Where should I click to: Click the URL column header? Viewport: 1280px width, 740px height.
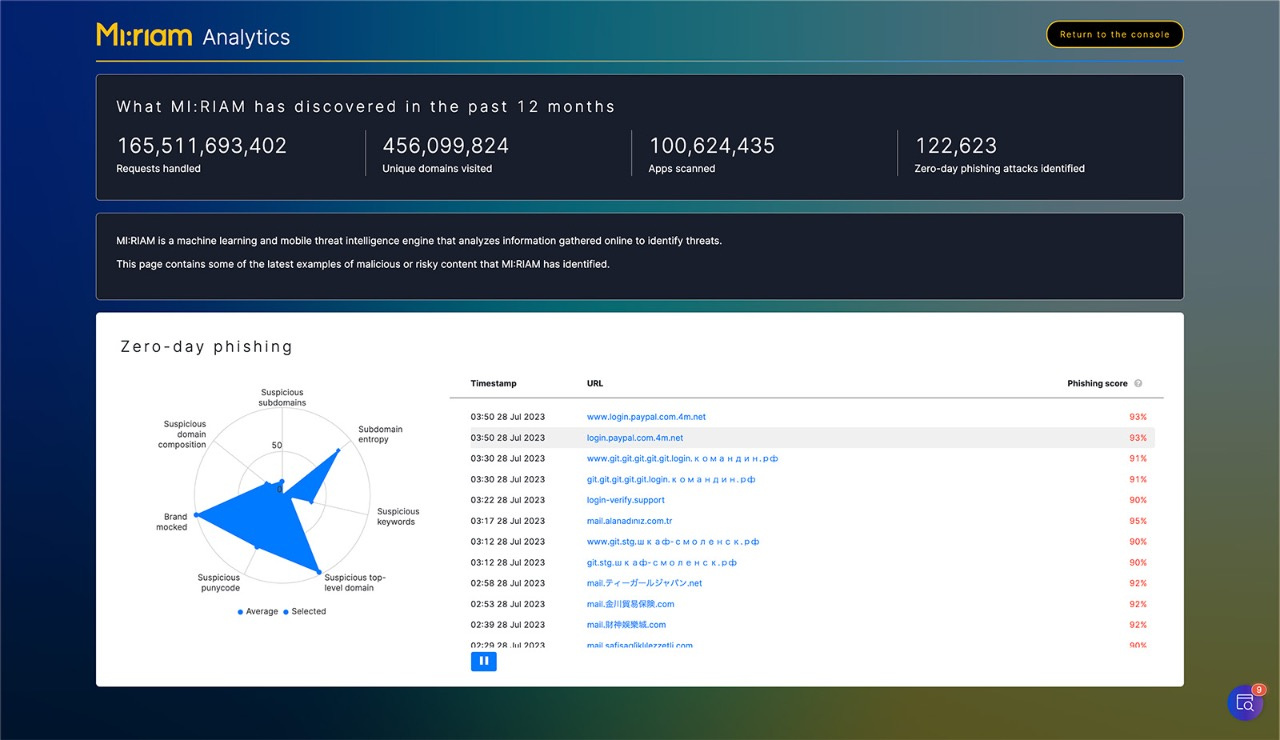pyautogui.click(x=595, y=384)
